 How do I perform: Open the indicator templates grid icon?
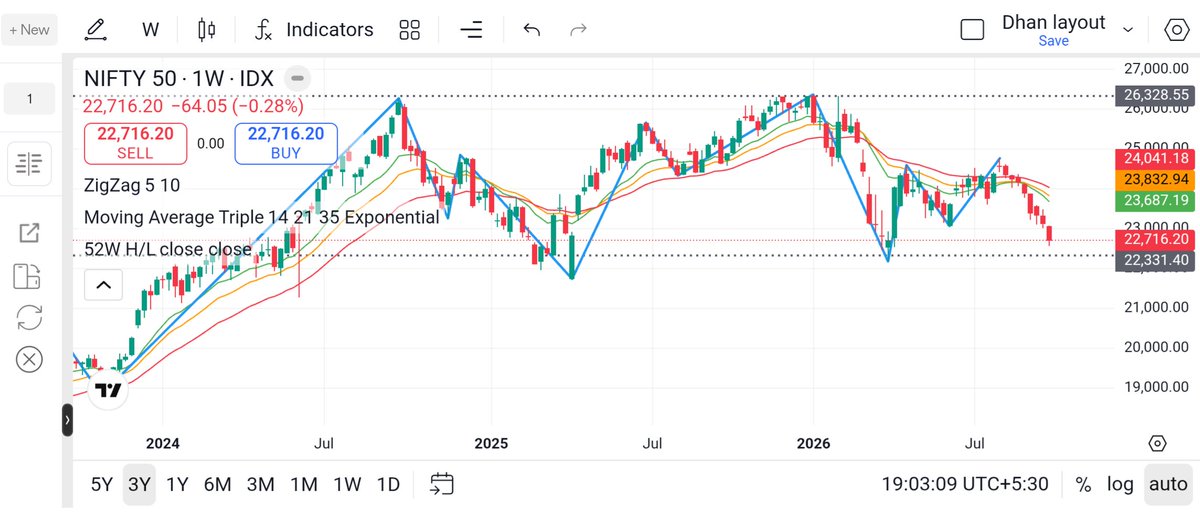pyautogui.click(x=409, y=30)
